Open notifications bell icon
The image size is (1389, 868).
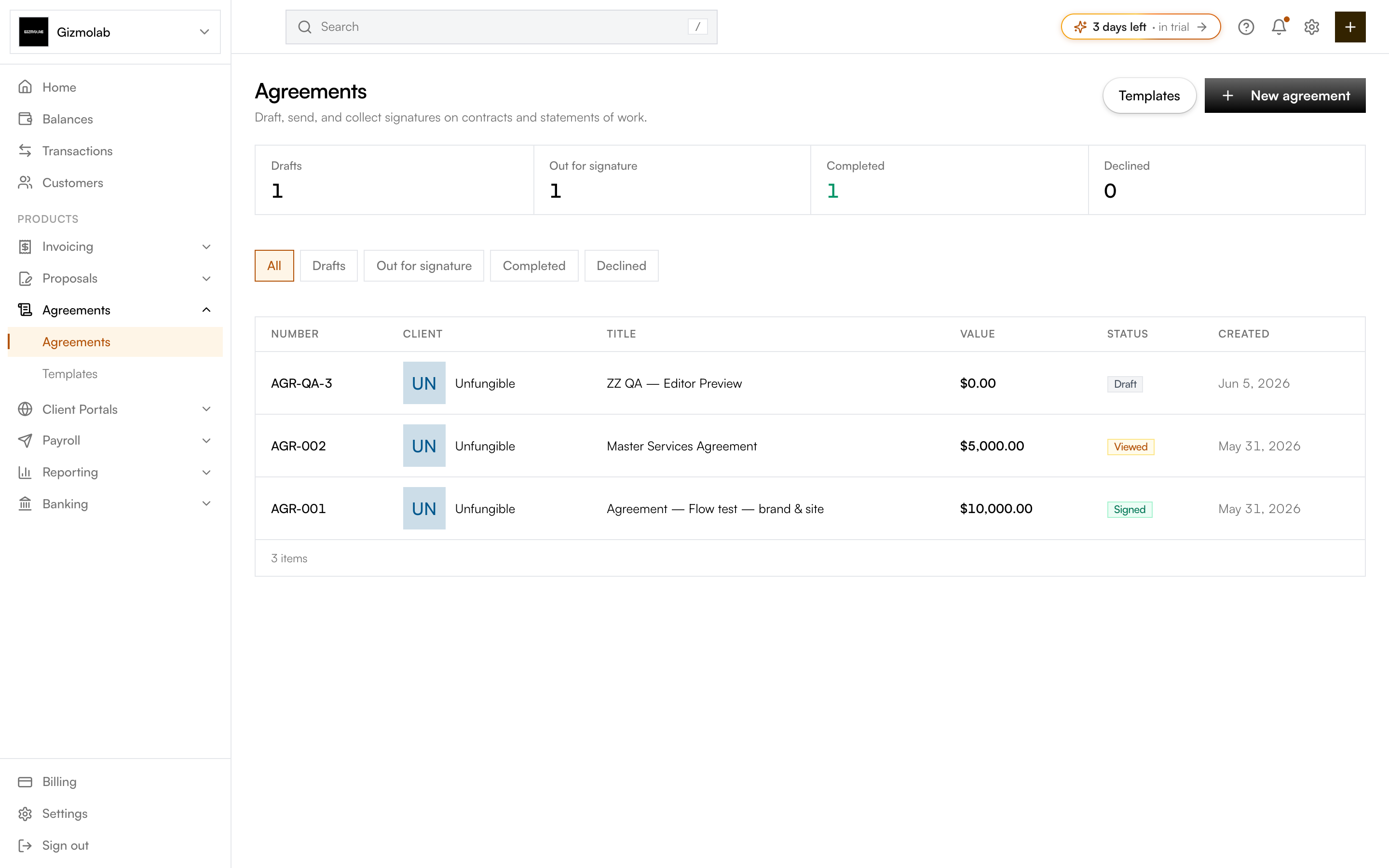point(1279,27)
